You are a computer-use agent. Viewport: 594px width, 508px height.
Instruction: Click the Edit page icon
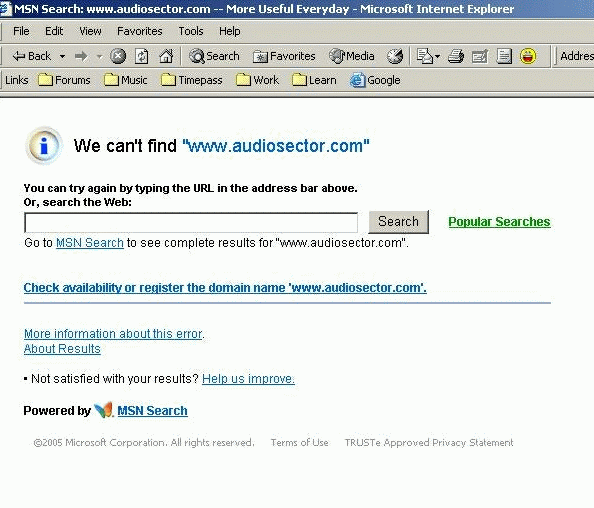click(480, 56)
